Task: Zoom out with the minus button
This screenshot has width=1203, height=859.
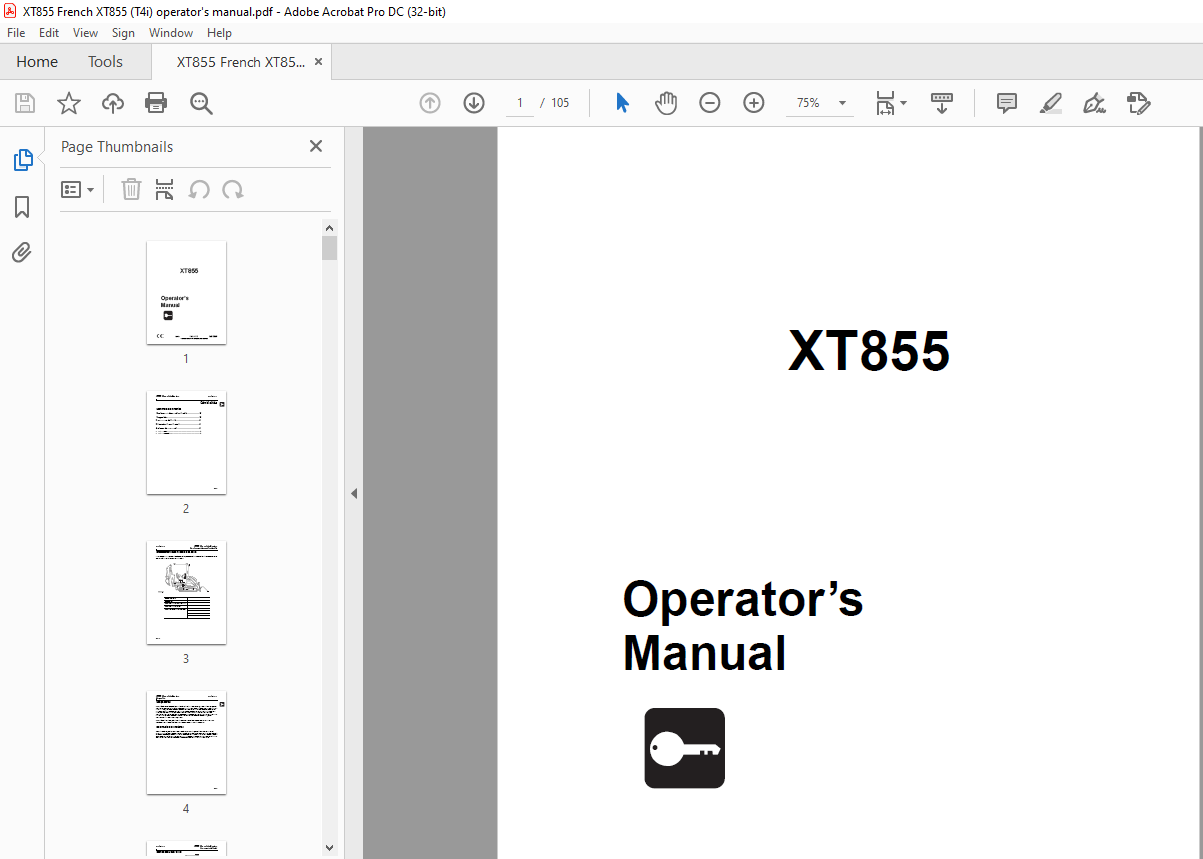Action: 710,103
